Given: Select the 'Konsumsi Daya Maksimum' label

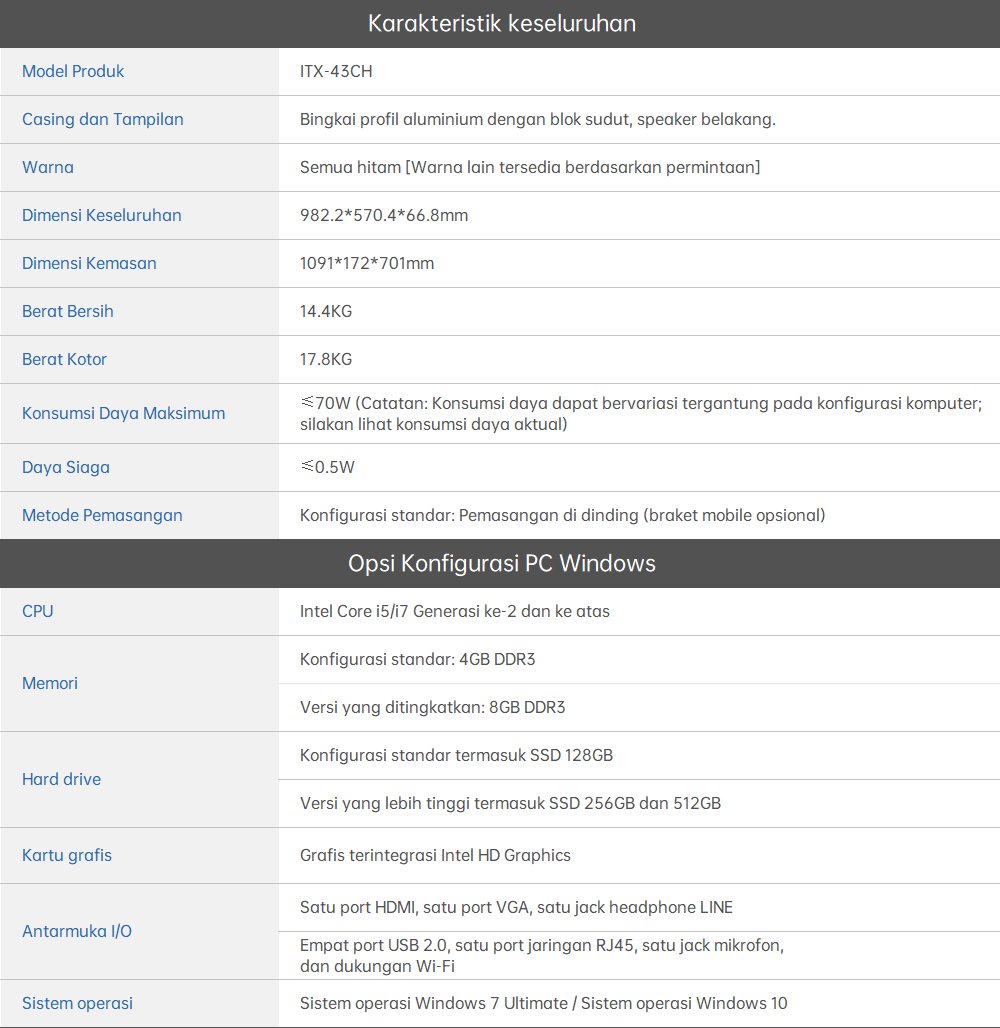Looking at the screenshot, I should tap(123, 413).
